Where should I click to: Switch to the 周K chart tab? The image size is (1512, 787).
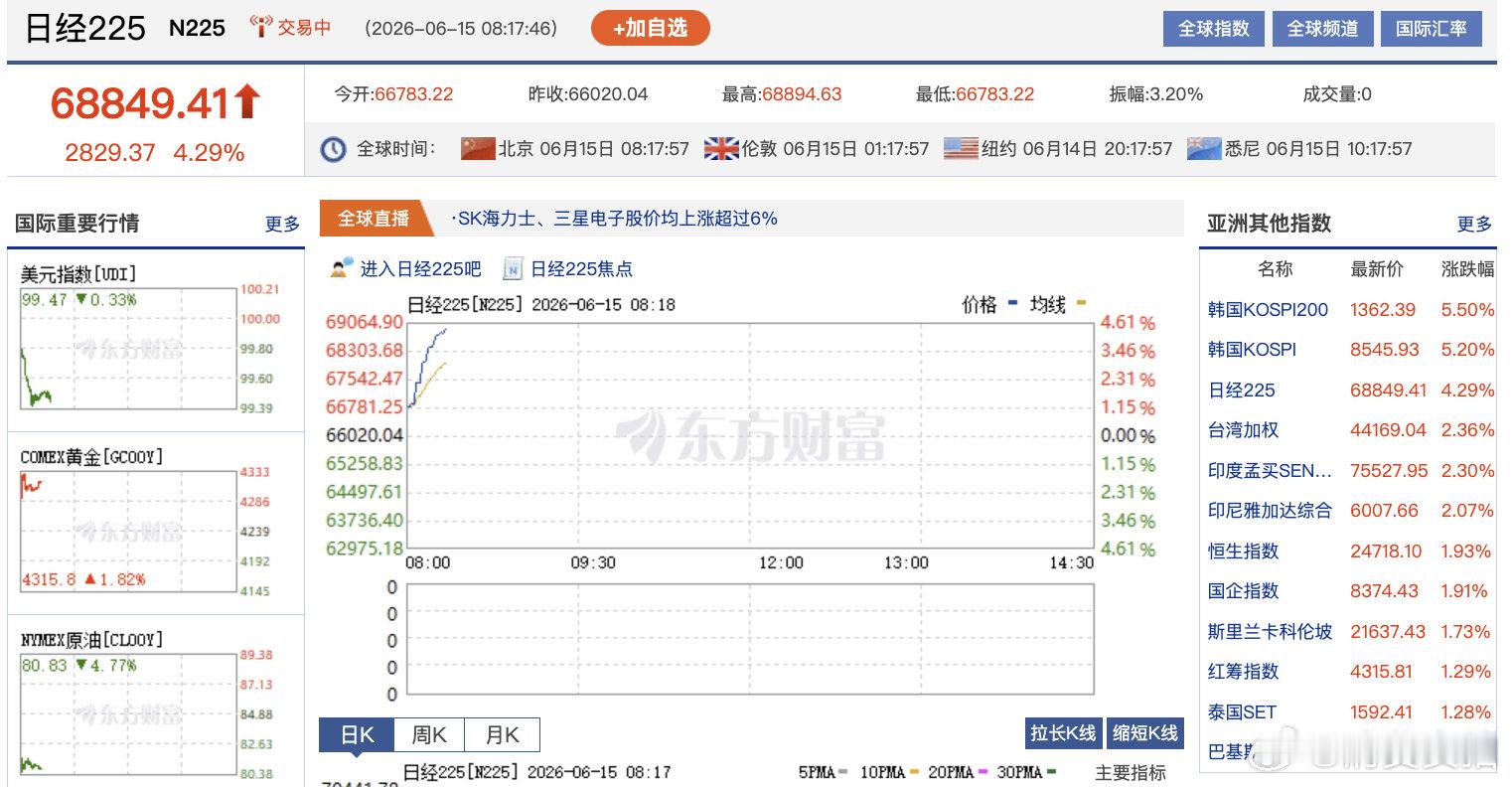[429, 735]
